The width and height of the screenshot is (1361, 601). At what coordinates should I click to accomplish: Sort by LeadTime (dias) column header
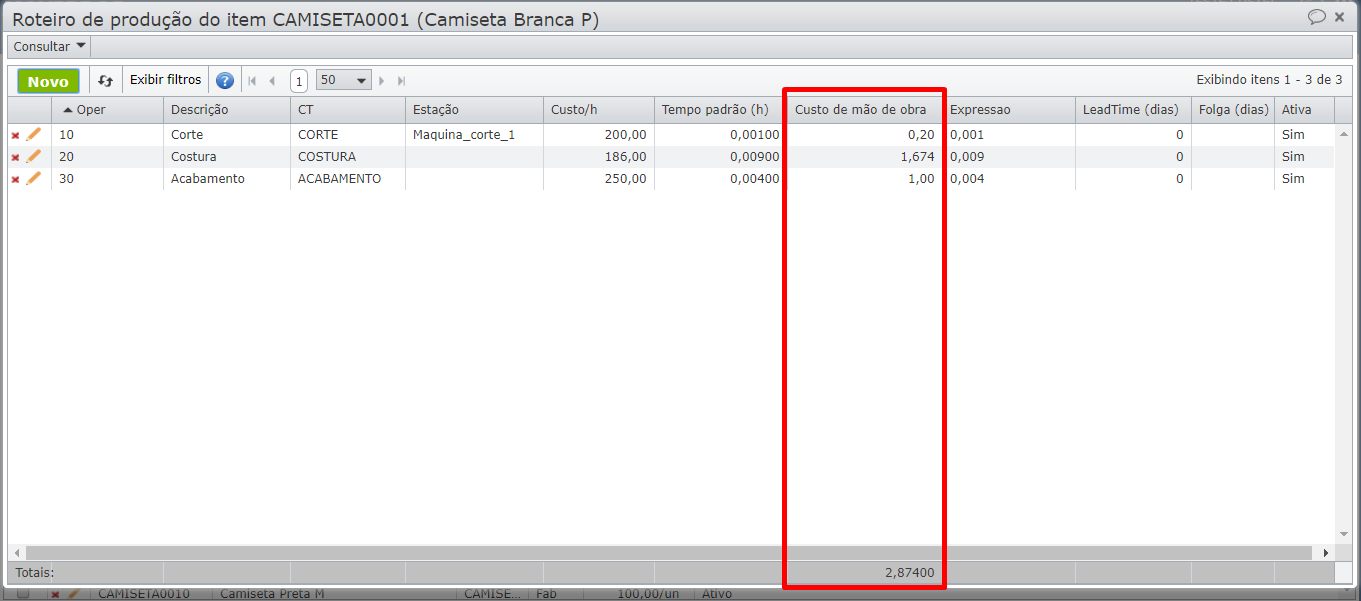1133,109
